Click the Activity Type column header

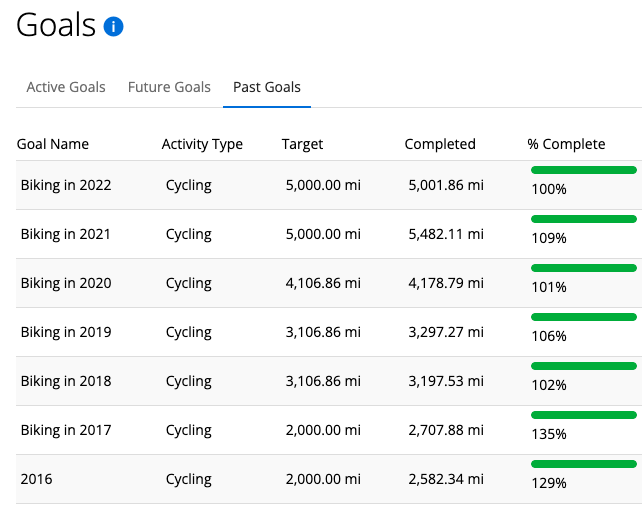(202, 144)
